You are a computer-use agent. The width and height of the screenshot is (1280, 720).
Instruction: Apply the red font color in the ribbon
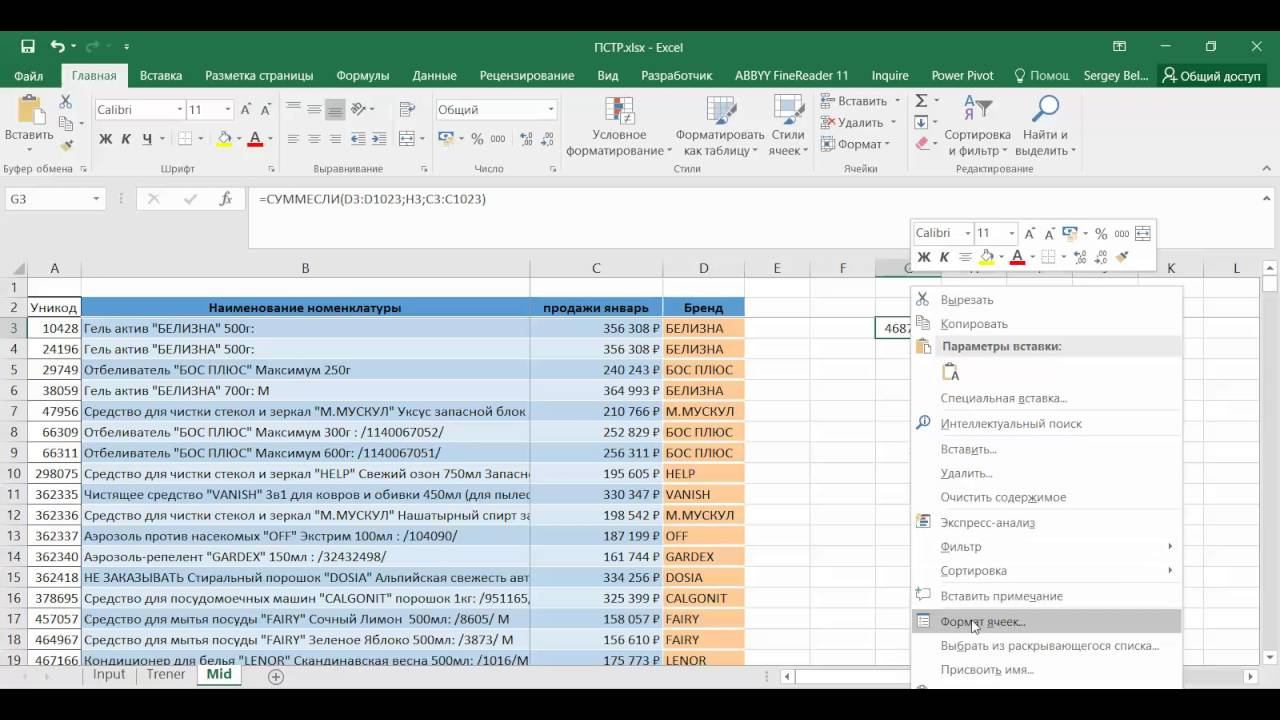(255, 139)
